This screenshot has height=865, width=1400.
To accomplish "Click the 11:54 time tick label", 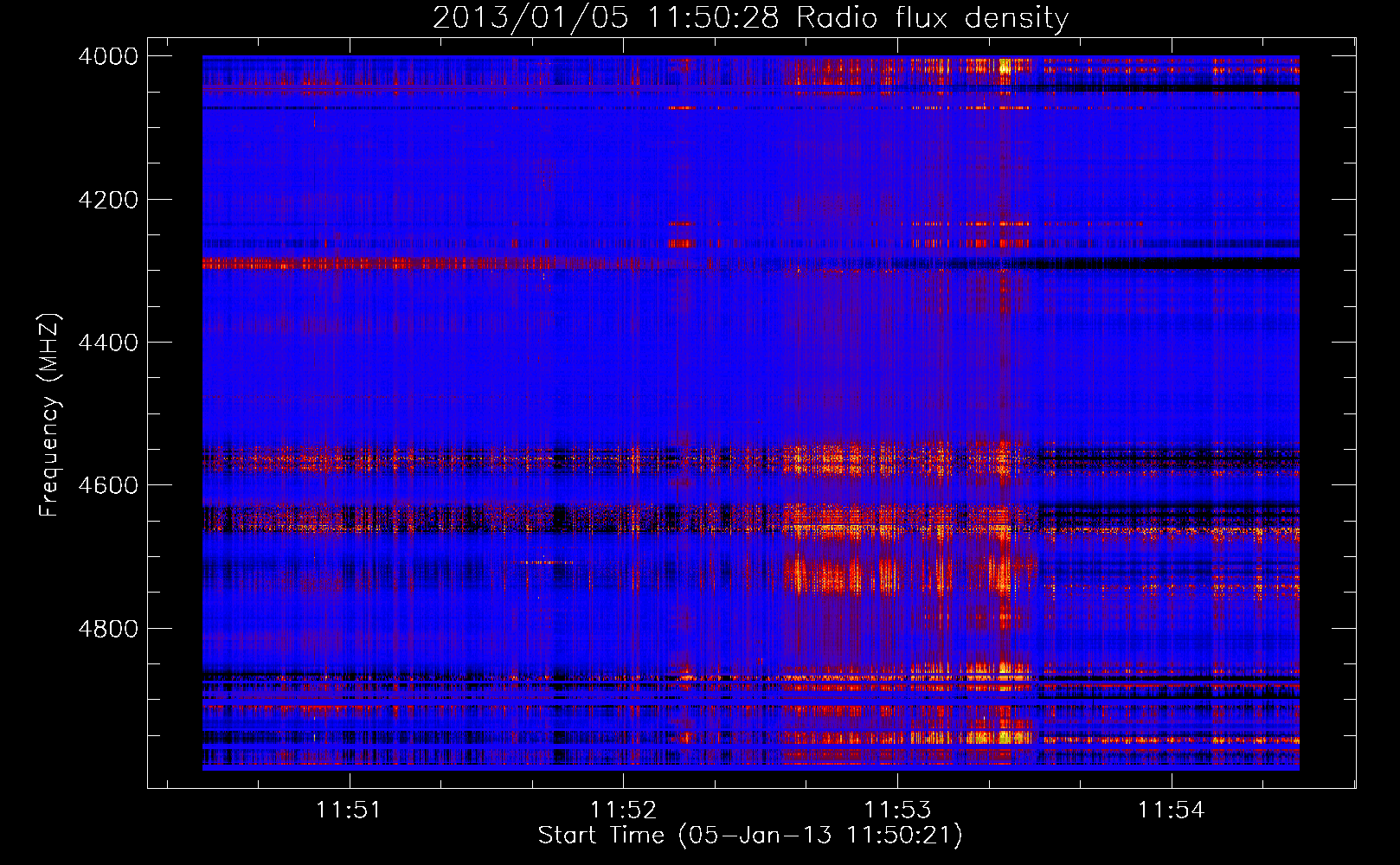I will [x=1171, y=810].
